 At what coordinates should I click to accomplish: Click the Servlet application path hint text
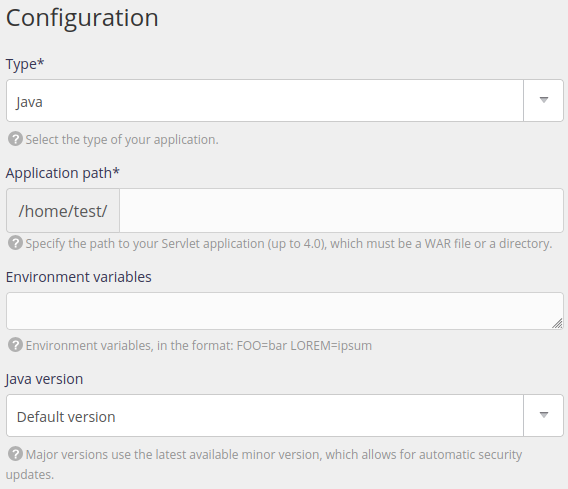coord(289,244)
